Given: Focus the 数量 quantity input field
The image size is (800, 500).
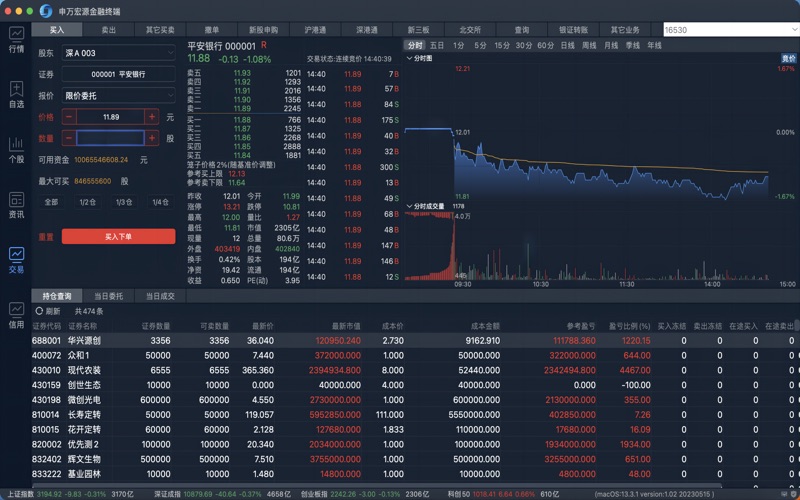Looking at the screenshot, I should click(110, 138).
